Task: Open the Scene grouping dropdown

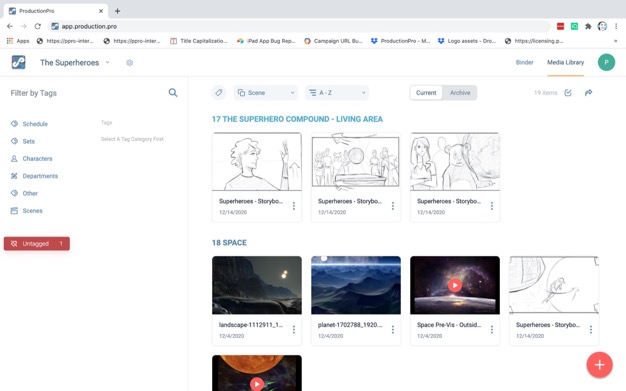Action: coord(266,93)
